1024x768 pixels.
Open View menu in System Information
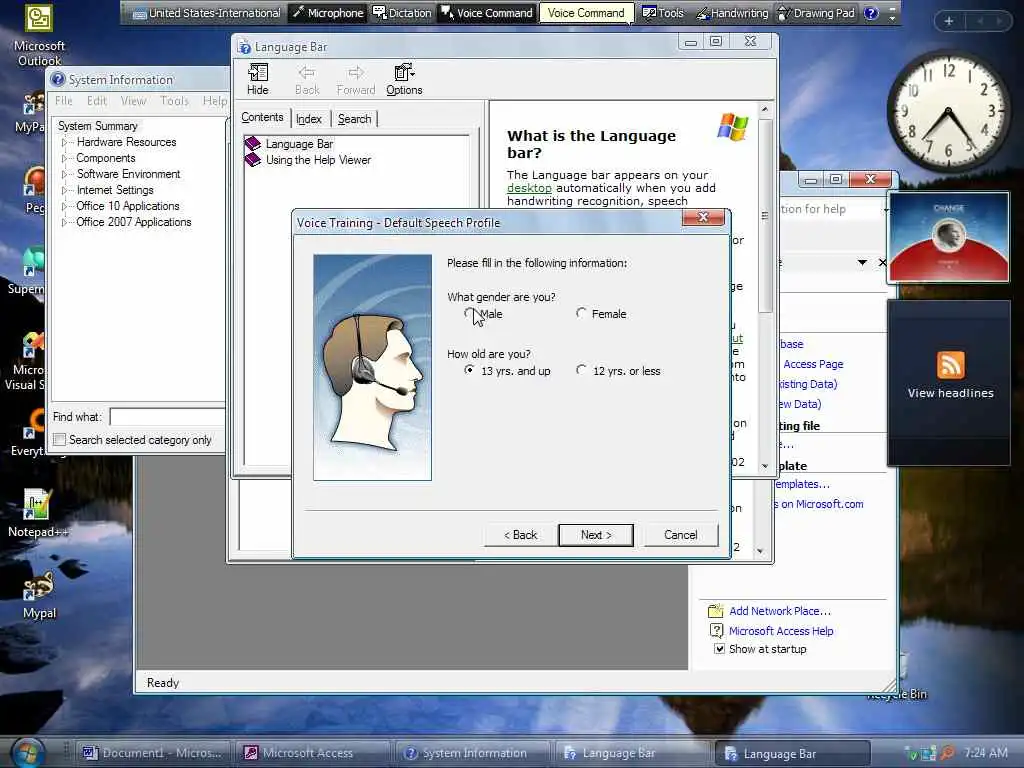[x=133, y=101]
